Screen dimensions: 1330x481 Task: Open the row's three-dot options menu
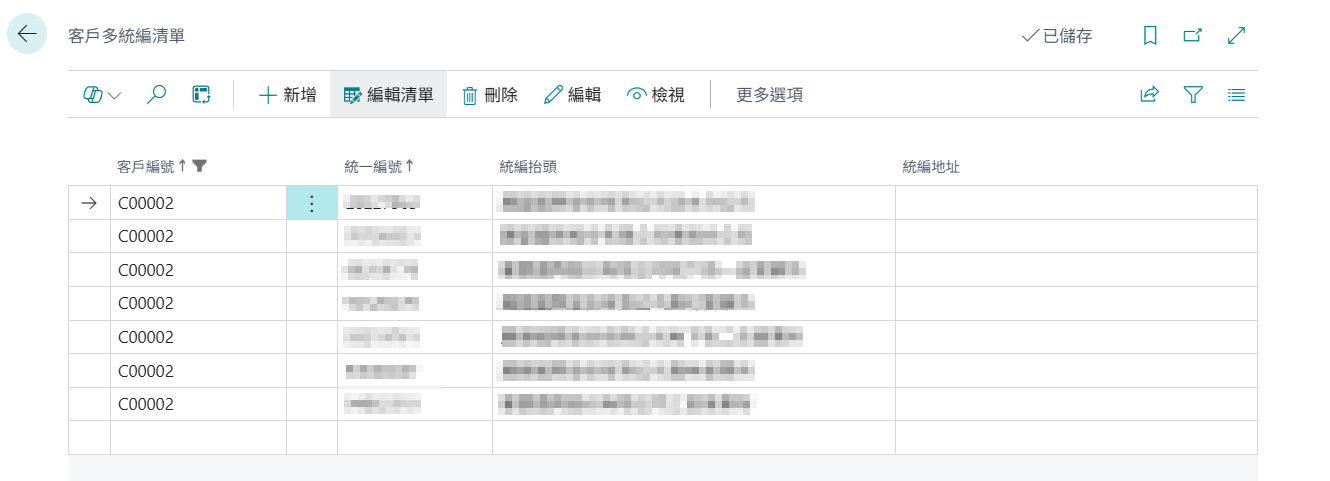pos(311,203)
